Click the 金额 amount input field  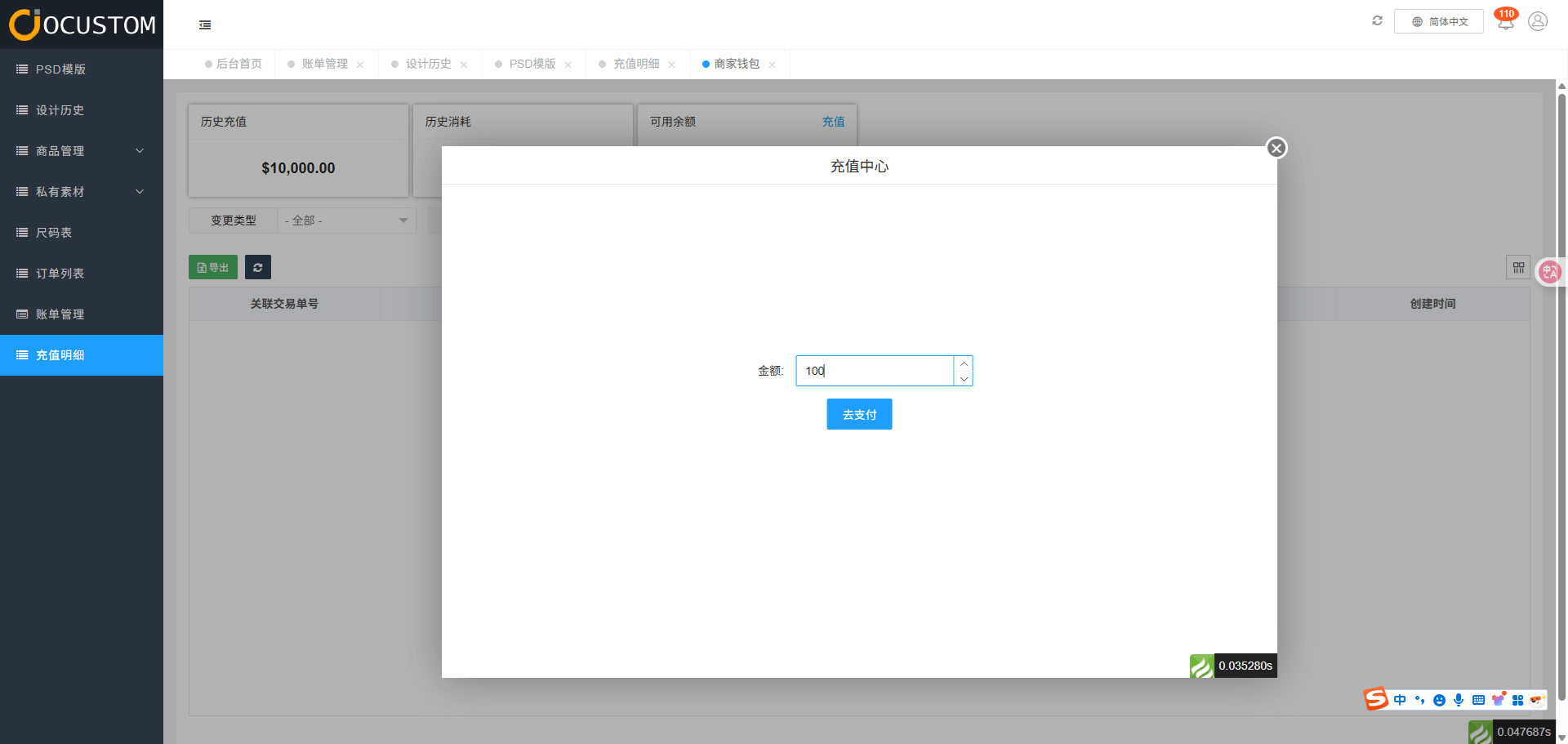point(874,371)
